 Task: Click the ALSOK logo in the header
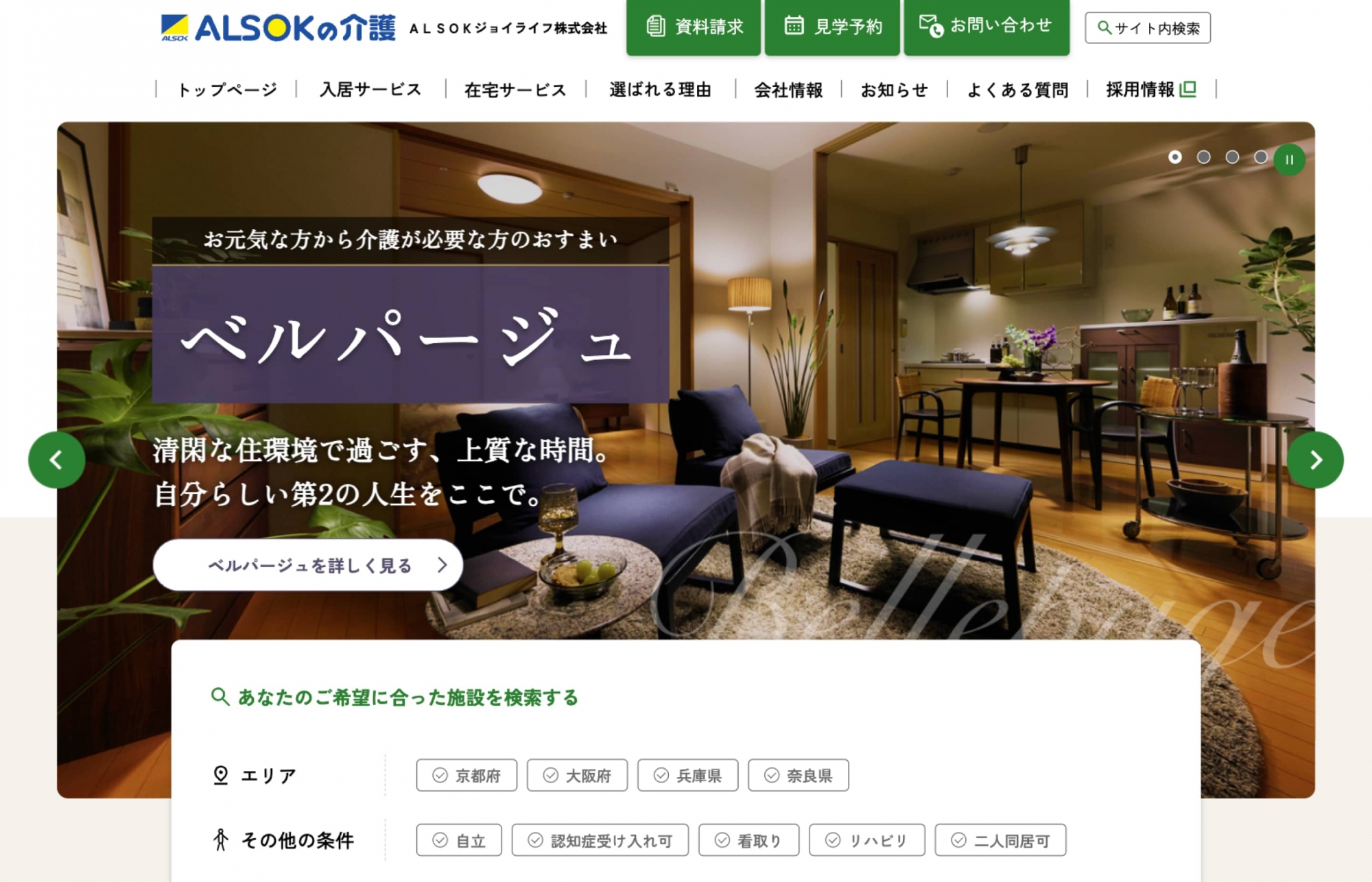(278, 28)
